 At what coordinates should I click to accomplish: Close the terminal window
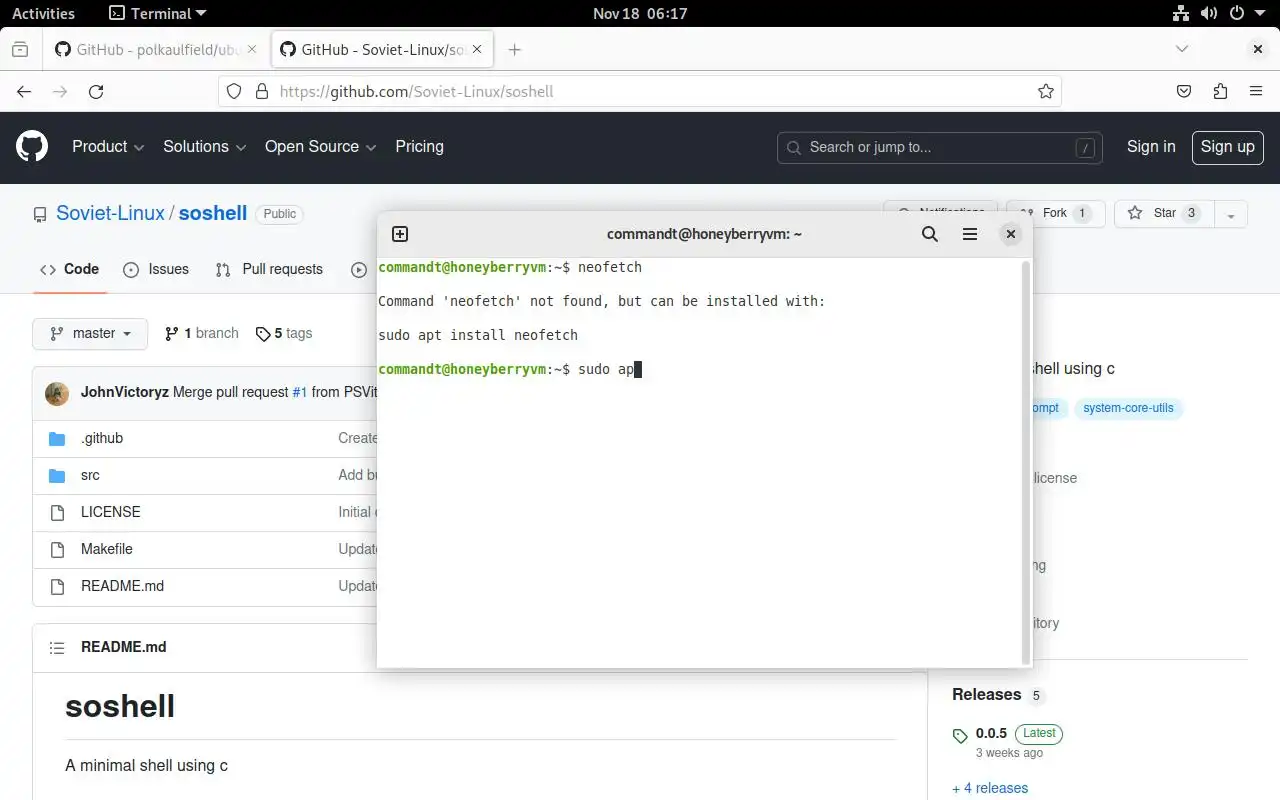coord(1011,234)
